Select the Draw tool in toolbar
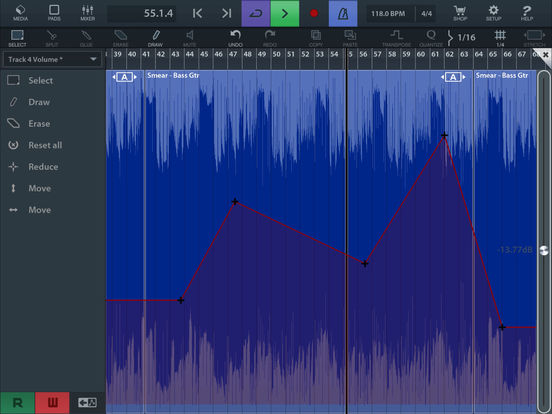This screenshot has width=552, height=414. coord(155,38)
